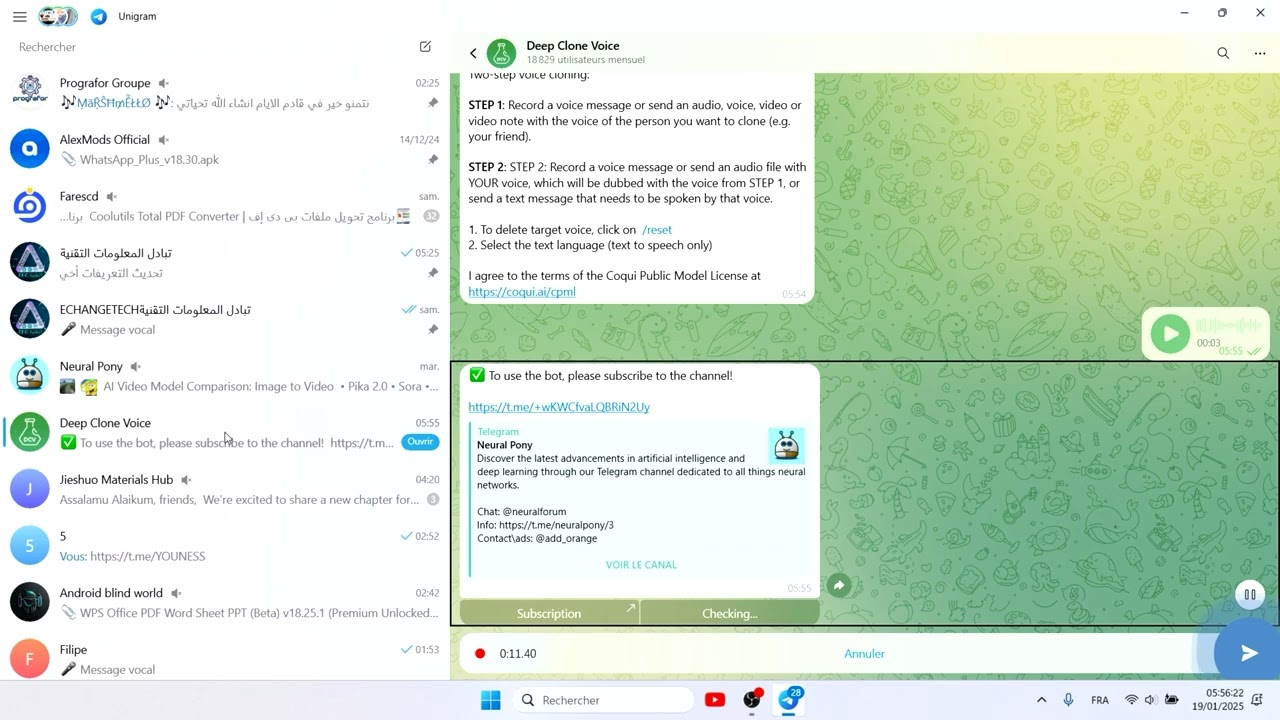Click the AlexMods Official avatar
Image resolution: width=1280 pixels, height=720 pixels.
point(30,149)
